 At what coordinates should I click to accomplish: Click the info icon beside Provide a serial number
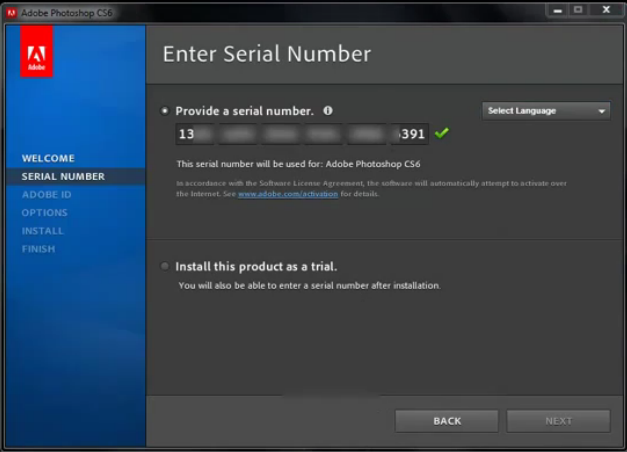[328, 111]
